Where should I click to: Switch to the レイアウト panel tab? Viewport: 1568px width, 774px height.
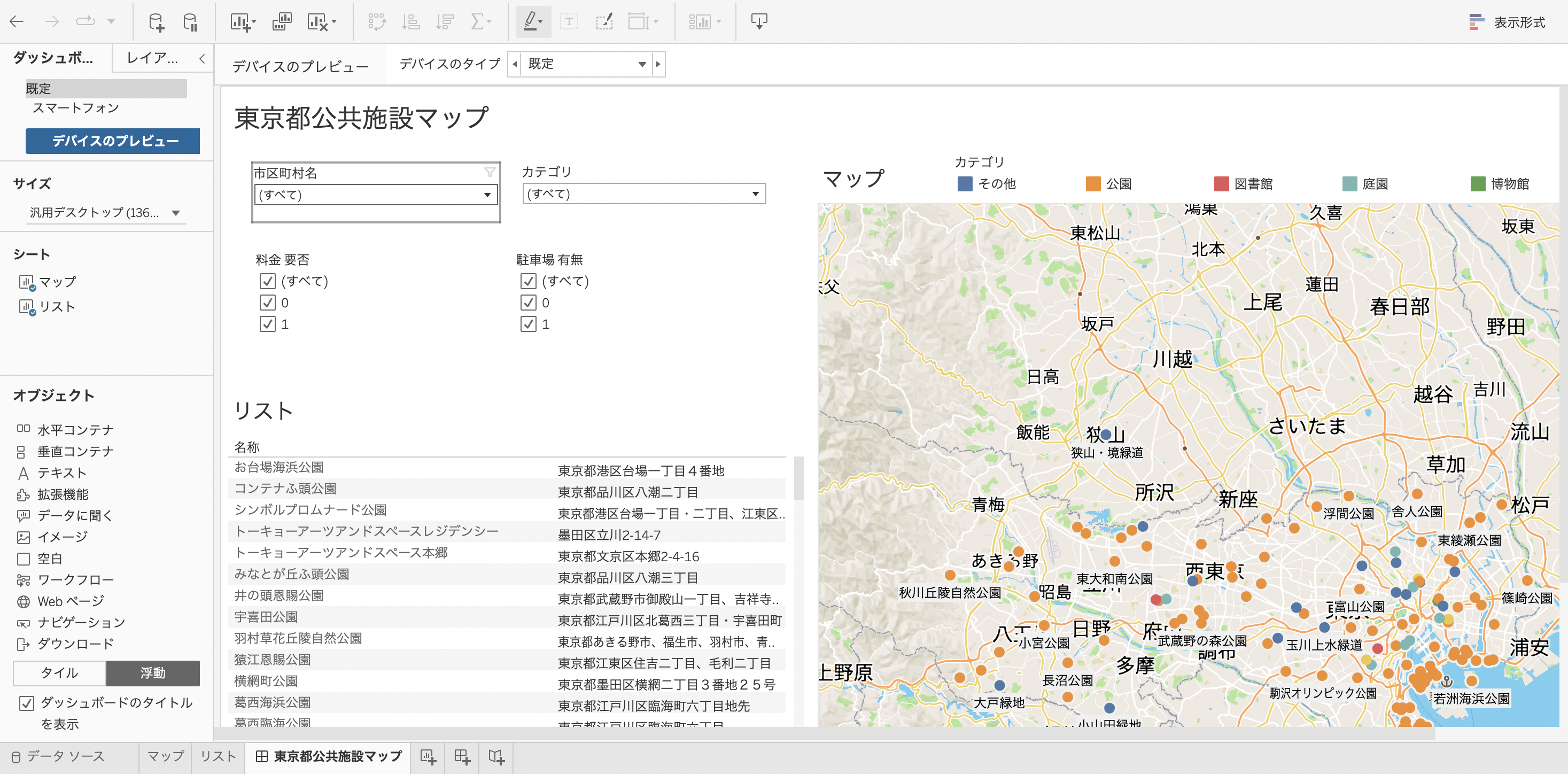[x=152, y=59]
